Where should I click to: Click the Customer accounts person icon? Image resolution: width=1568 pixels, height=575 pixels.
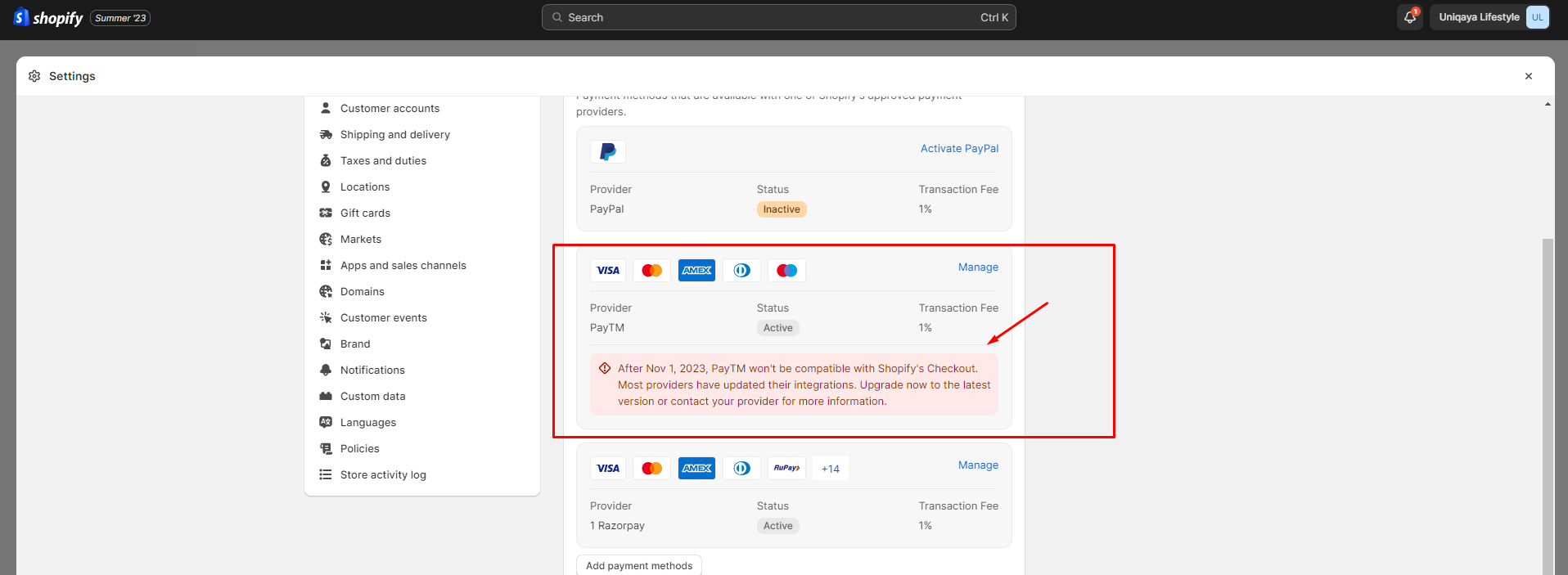[x=326, y=108]
